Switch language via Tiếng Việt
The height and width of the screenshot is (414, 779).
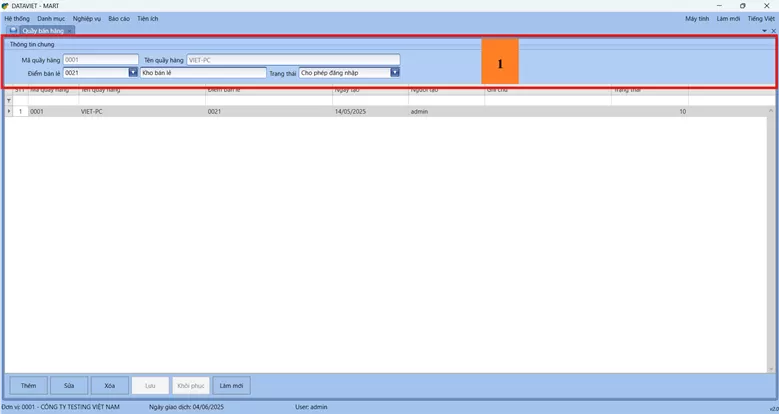[x=761, y=18]
